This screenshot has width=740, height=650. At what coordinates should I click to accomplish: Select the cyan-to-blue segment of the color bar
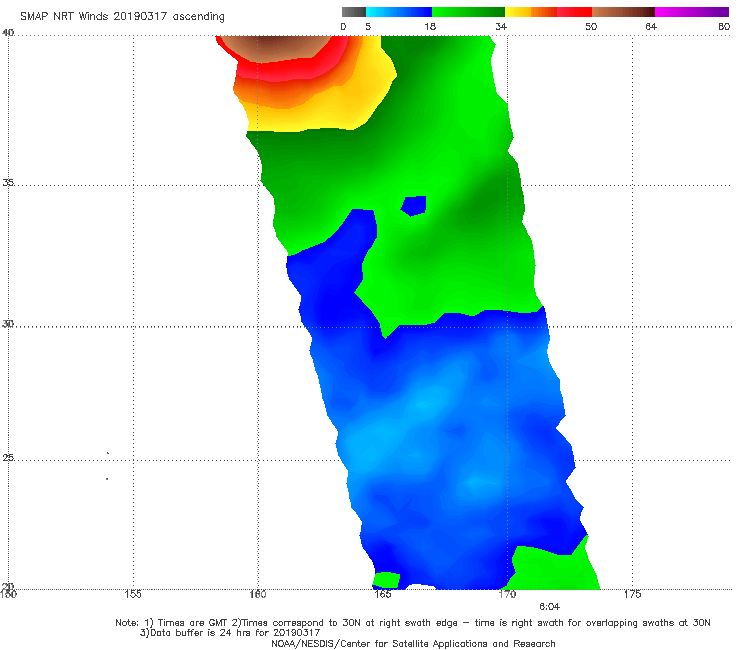[x=399, y=12]
